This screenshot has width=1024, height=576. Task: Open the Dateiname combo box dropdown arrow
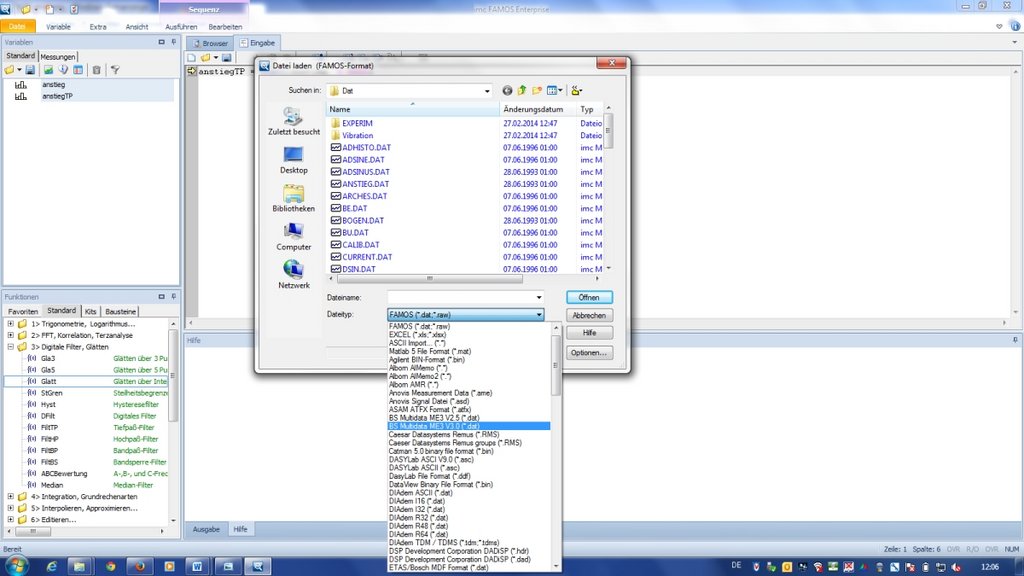pyautogui.click(x=539, y=297)
